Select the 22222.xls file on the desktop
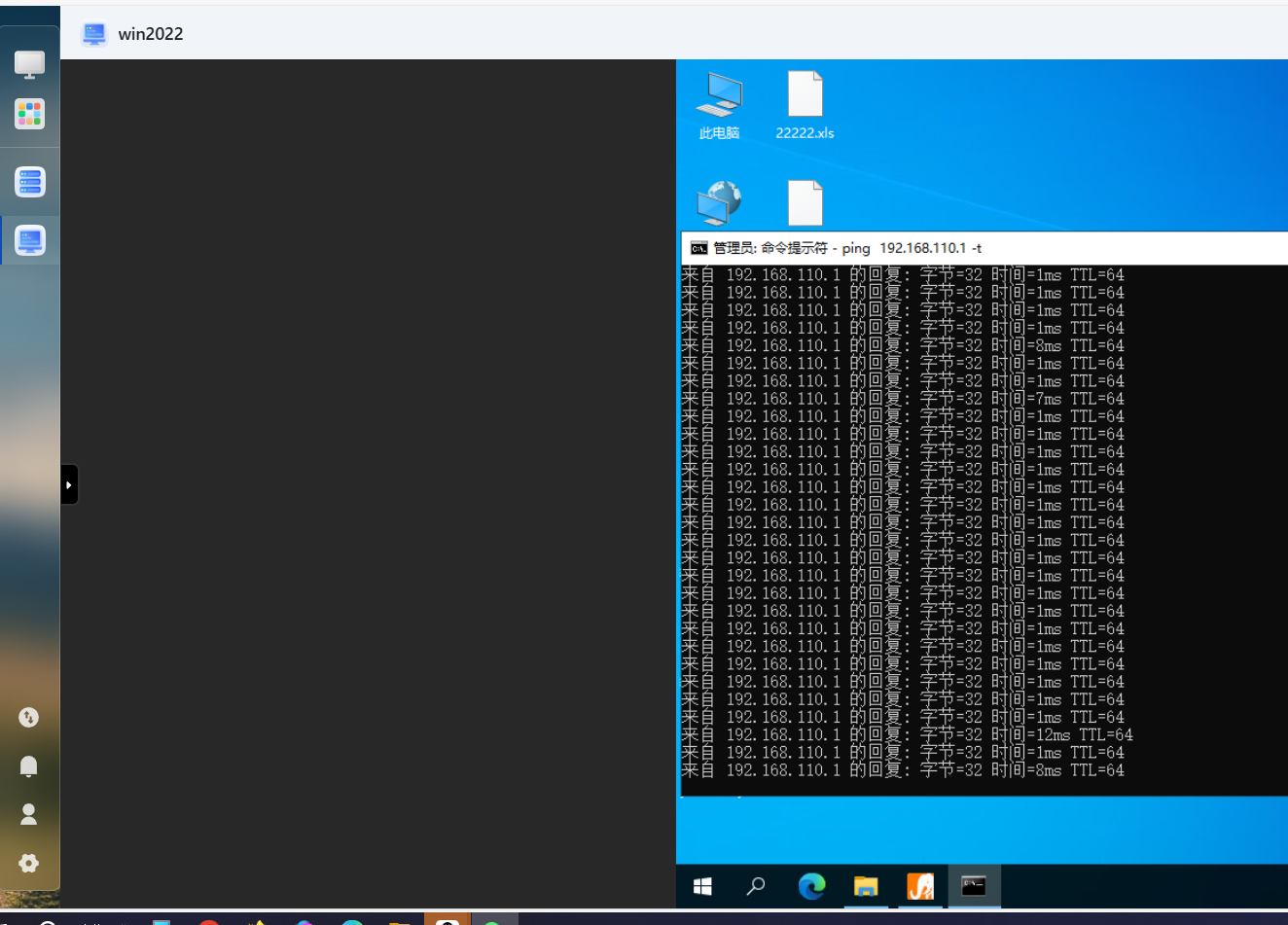Viewport: 1288px width, 925px height. pos(805,105)
